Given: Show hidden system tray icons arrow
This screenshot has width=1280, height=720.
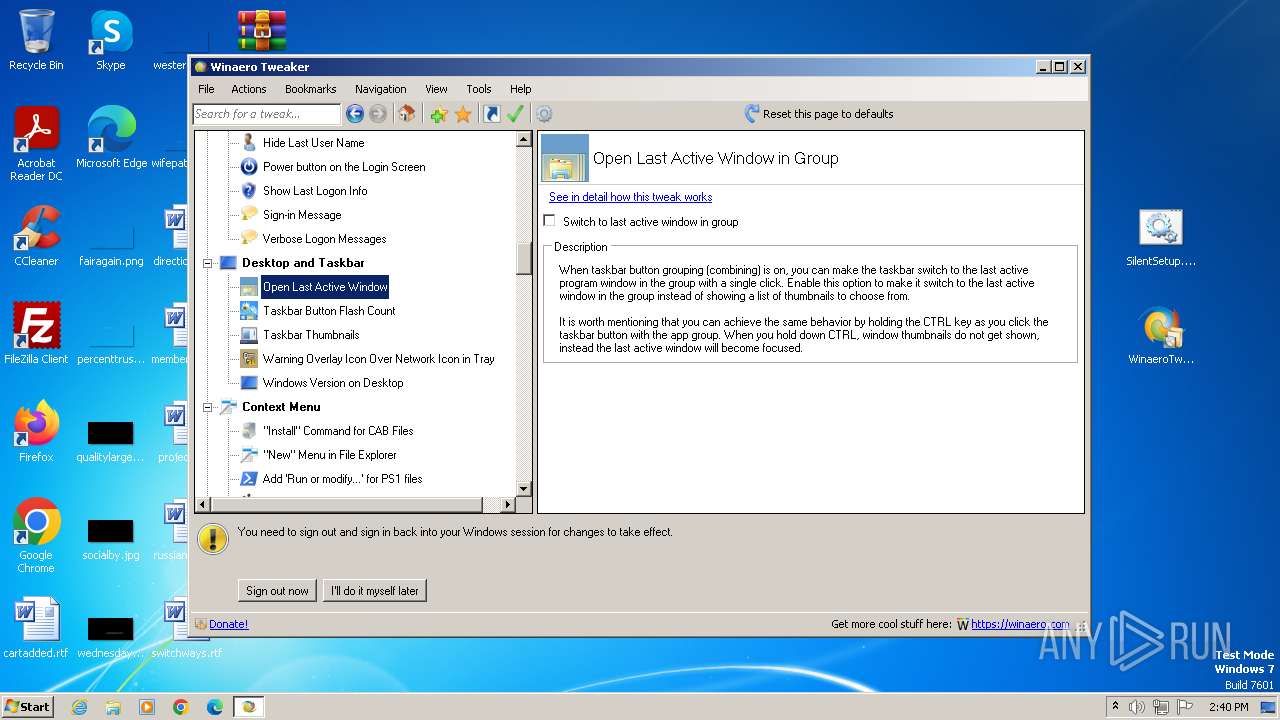Looking at the screenshot, I should (x=1115, y=707).
